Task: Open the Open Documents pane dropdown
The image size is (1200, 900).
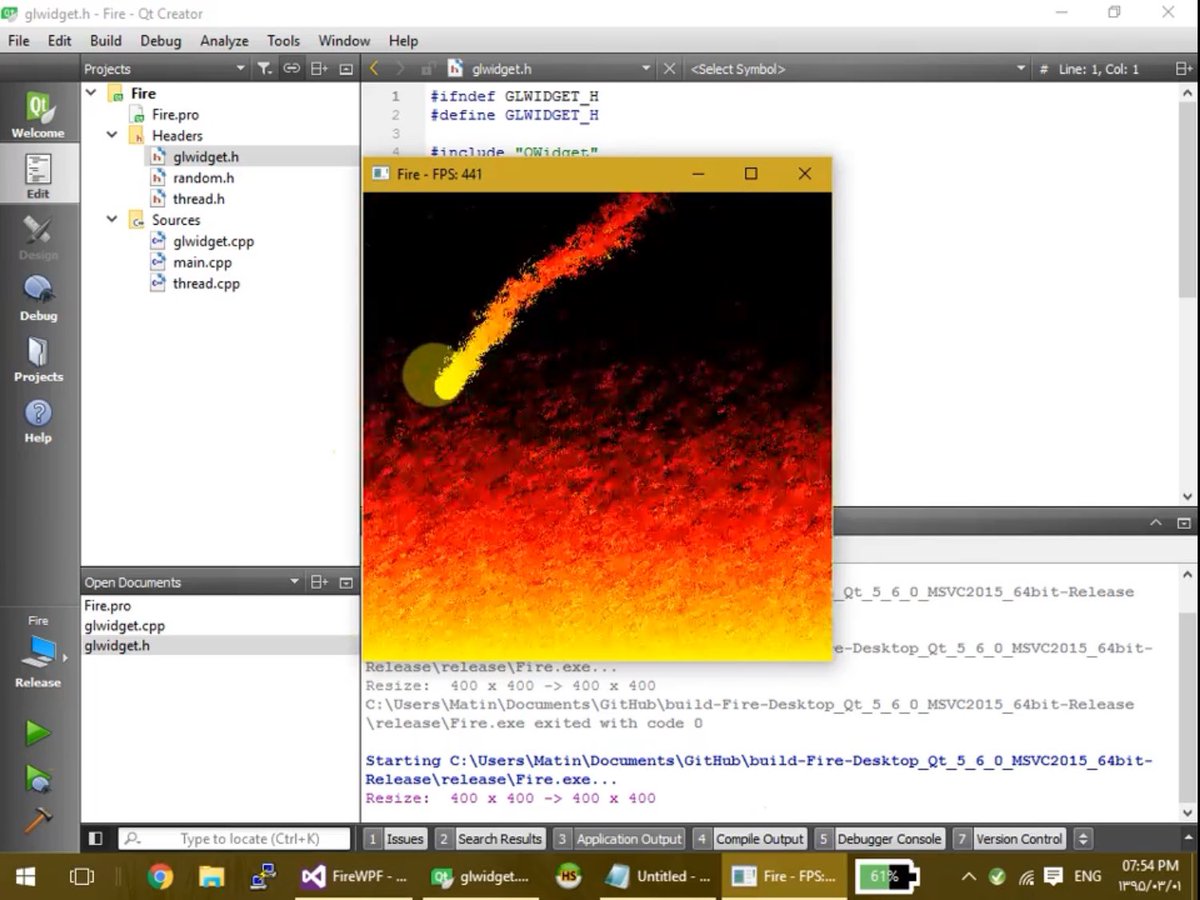Action: coord(293,581)
